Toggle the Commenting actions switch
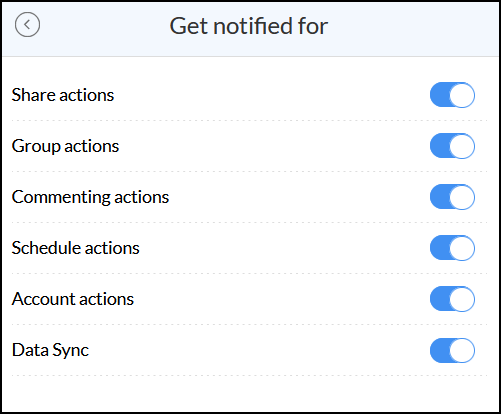 [452, 197]
